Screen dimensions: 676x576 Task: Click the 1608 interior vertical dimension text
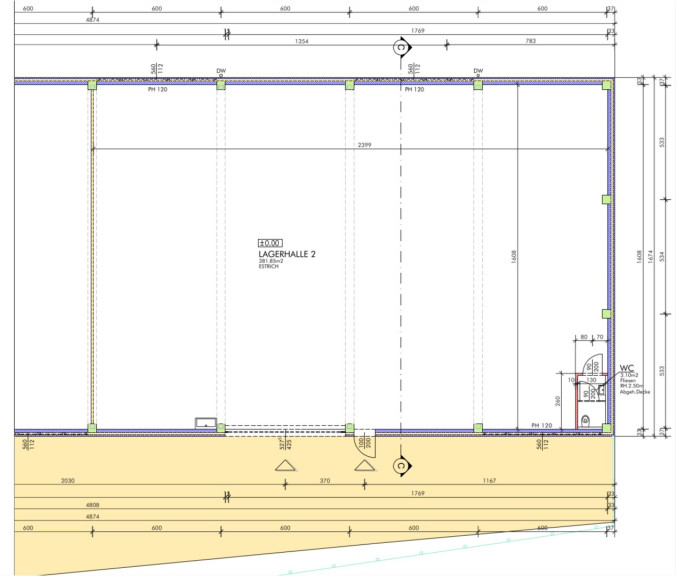tap(513, 257)
